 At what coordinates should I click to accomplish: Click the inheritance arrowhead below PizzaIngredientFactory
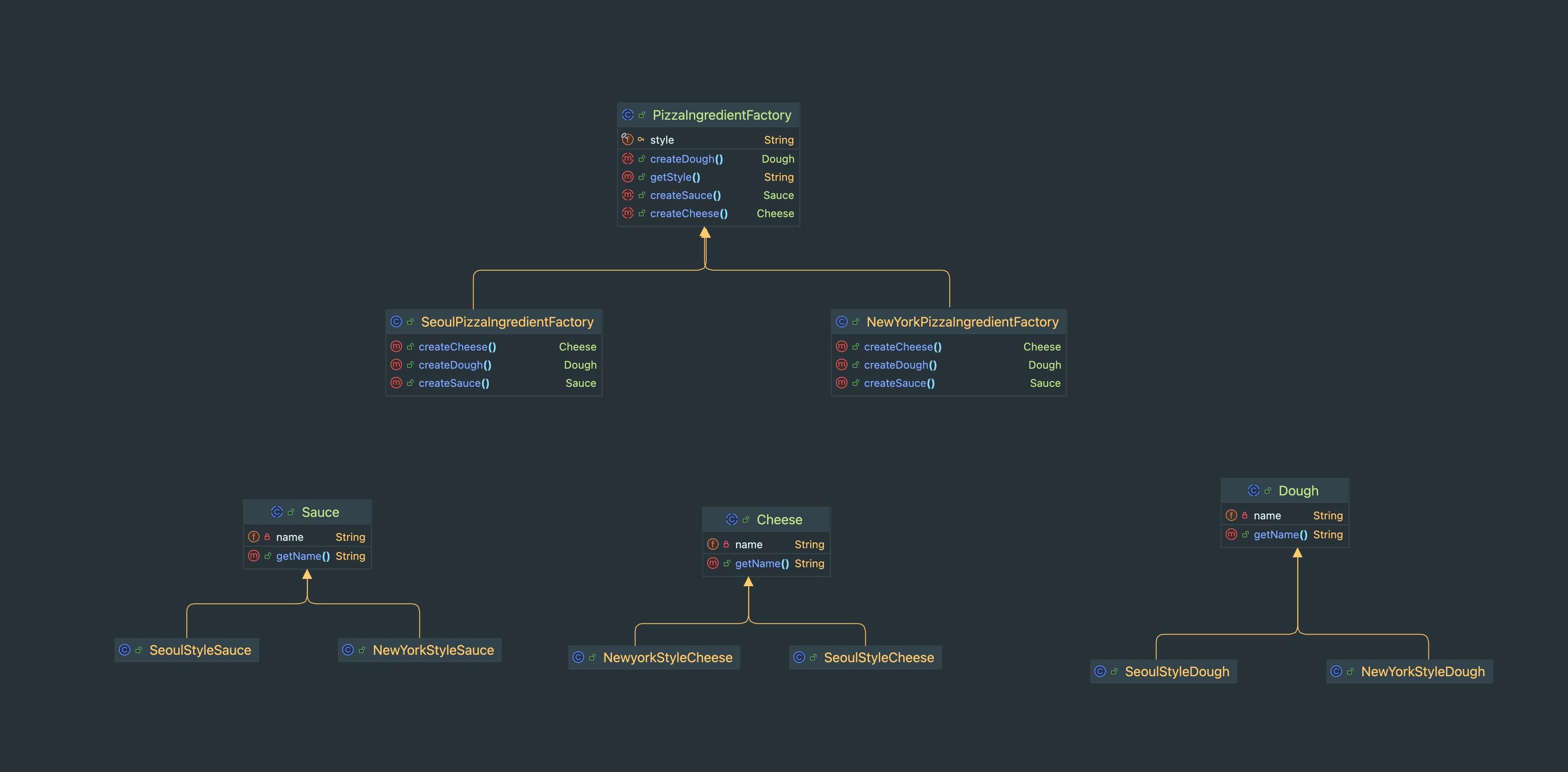coord(705,232)
